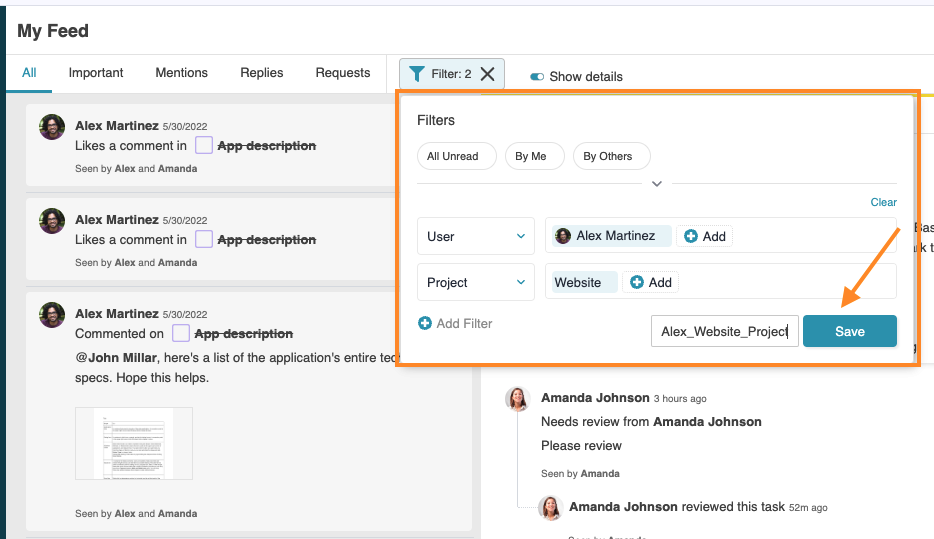
Task: Open the Project filter type dropdown
Action: [475, 282]
